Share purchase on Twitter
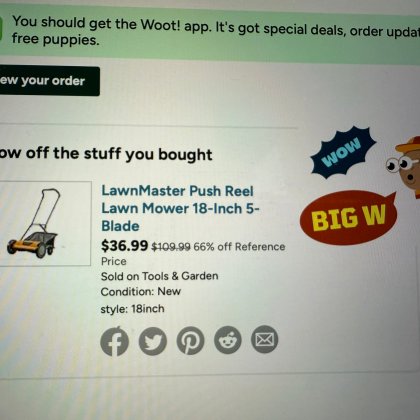The width and height of the screenshot is (420, 420). click(153, 341)
